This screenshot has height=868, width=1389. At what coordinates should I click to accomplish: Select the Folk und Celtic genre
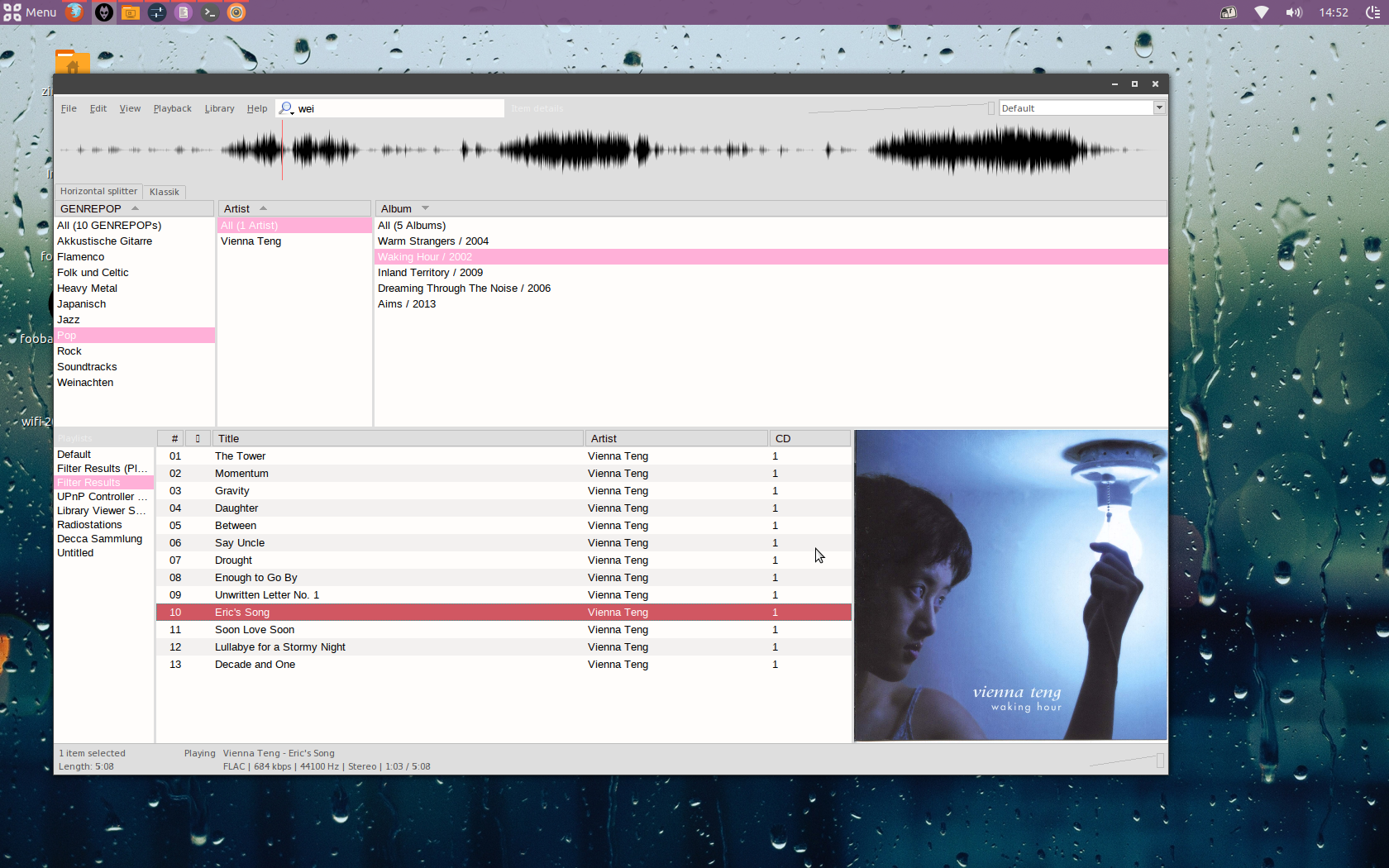tap(135, 273)
